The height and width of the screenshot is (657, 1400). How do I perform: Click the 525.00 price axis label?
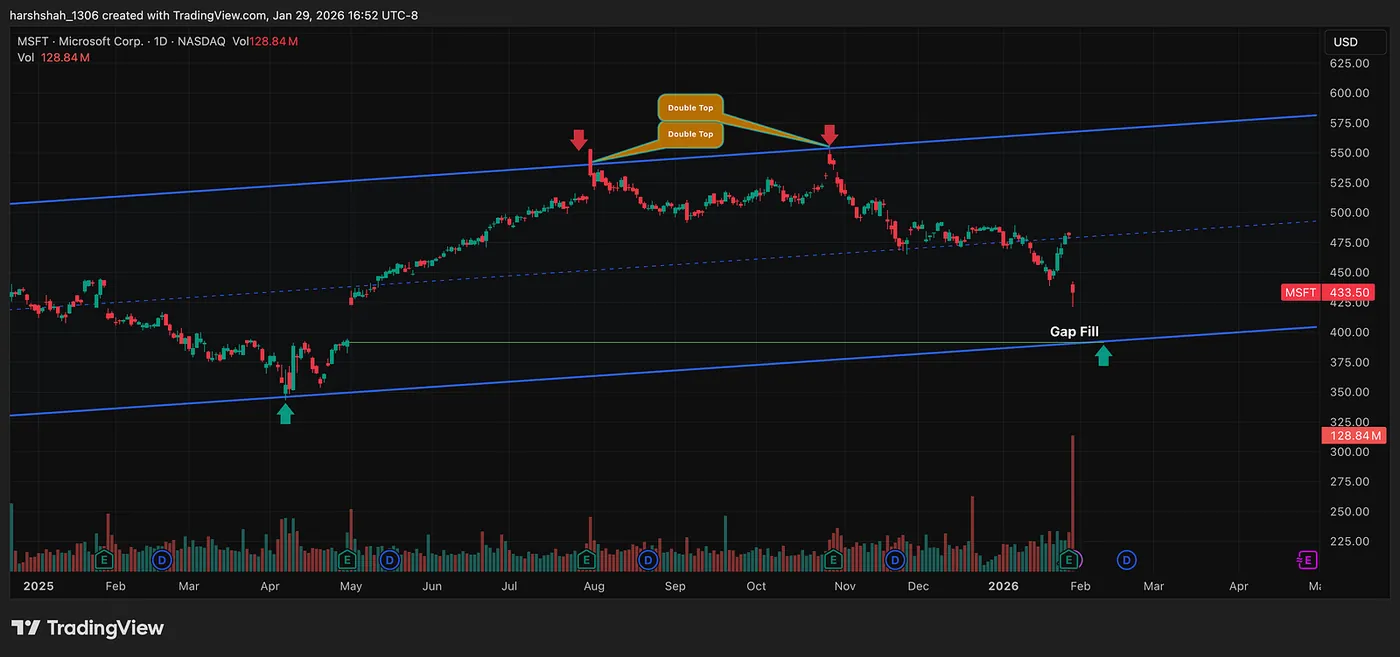click(x=1349, y=183)
